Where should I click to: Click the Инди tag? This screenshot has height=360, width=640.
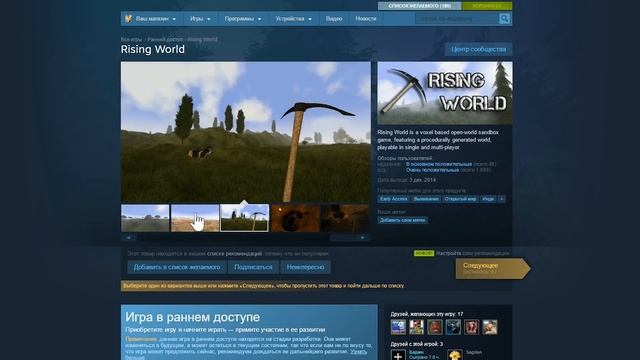488,199
